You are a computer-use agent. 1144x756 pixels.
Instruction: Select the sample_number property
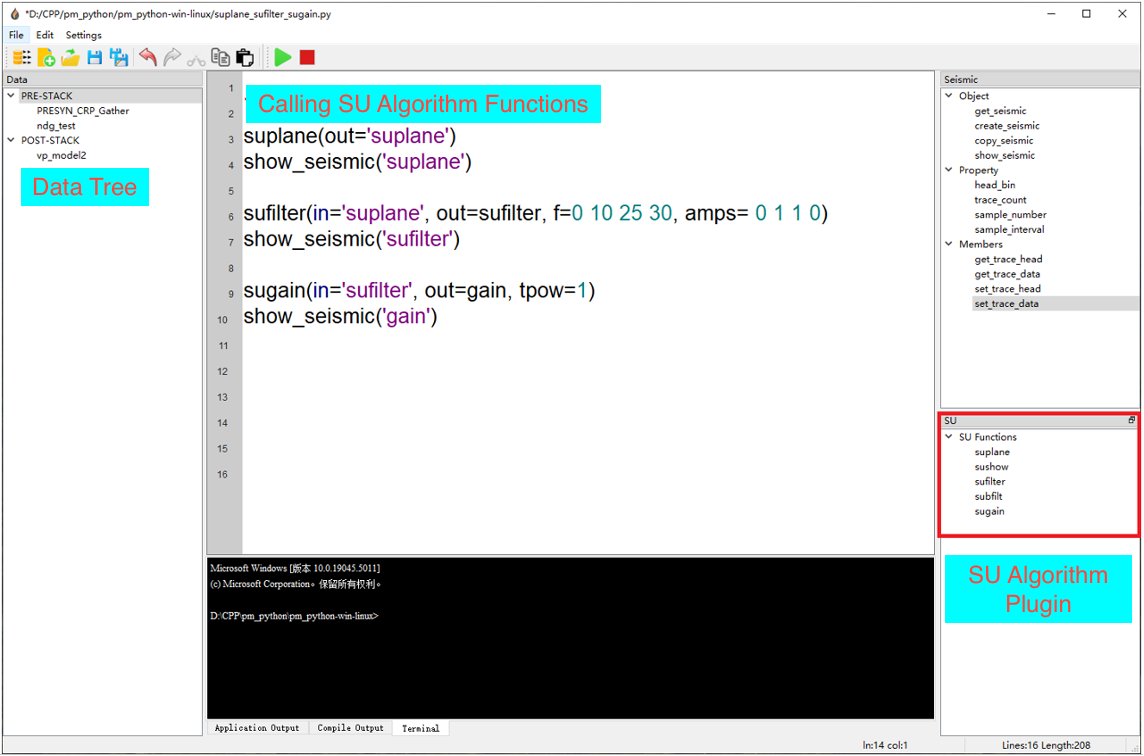point(1010,215)
